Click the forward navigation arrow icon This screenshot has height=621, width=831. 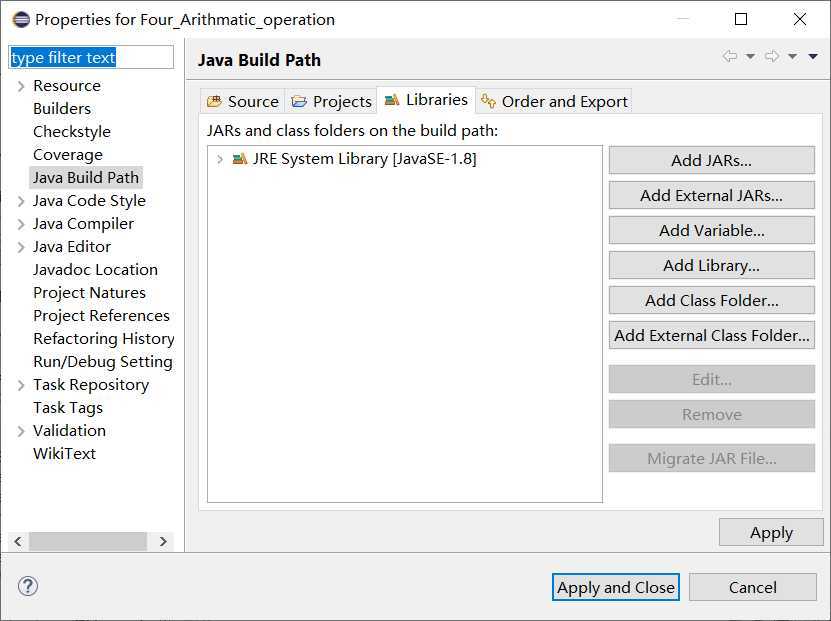click(772, 57)
